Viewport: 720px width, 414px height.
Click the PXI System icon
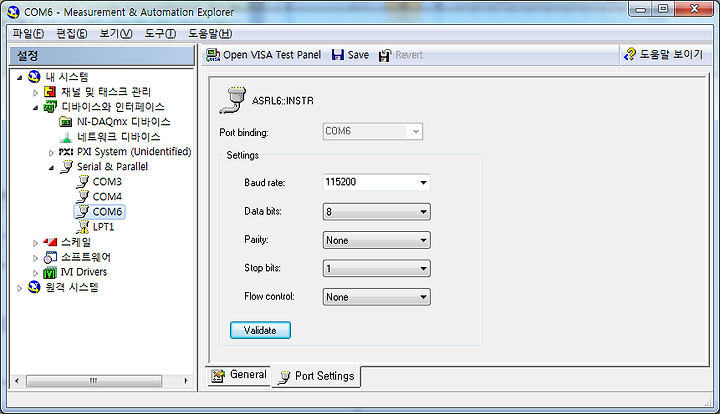click(66, 152)
